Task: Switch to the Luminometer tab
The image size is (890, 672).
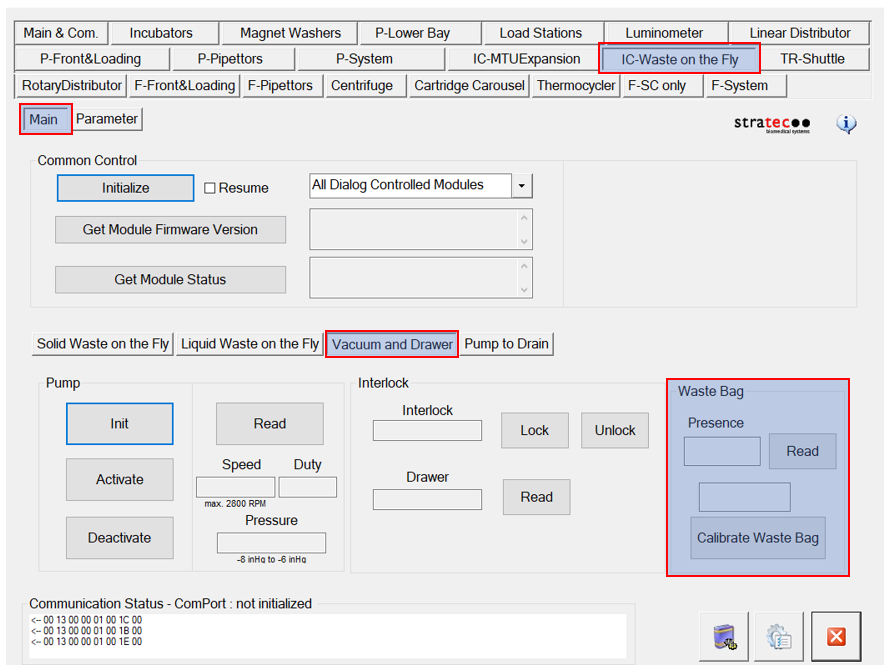Action: click(664, 33)
